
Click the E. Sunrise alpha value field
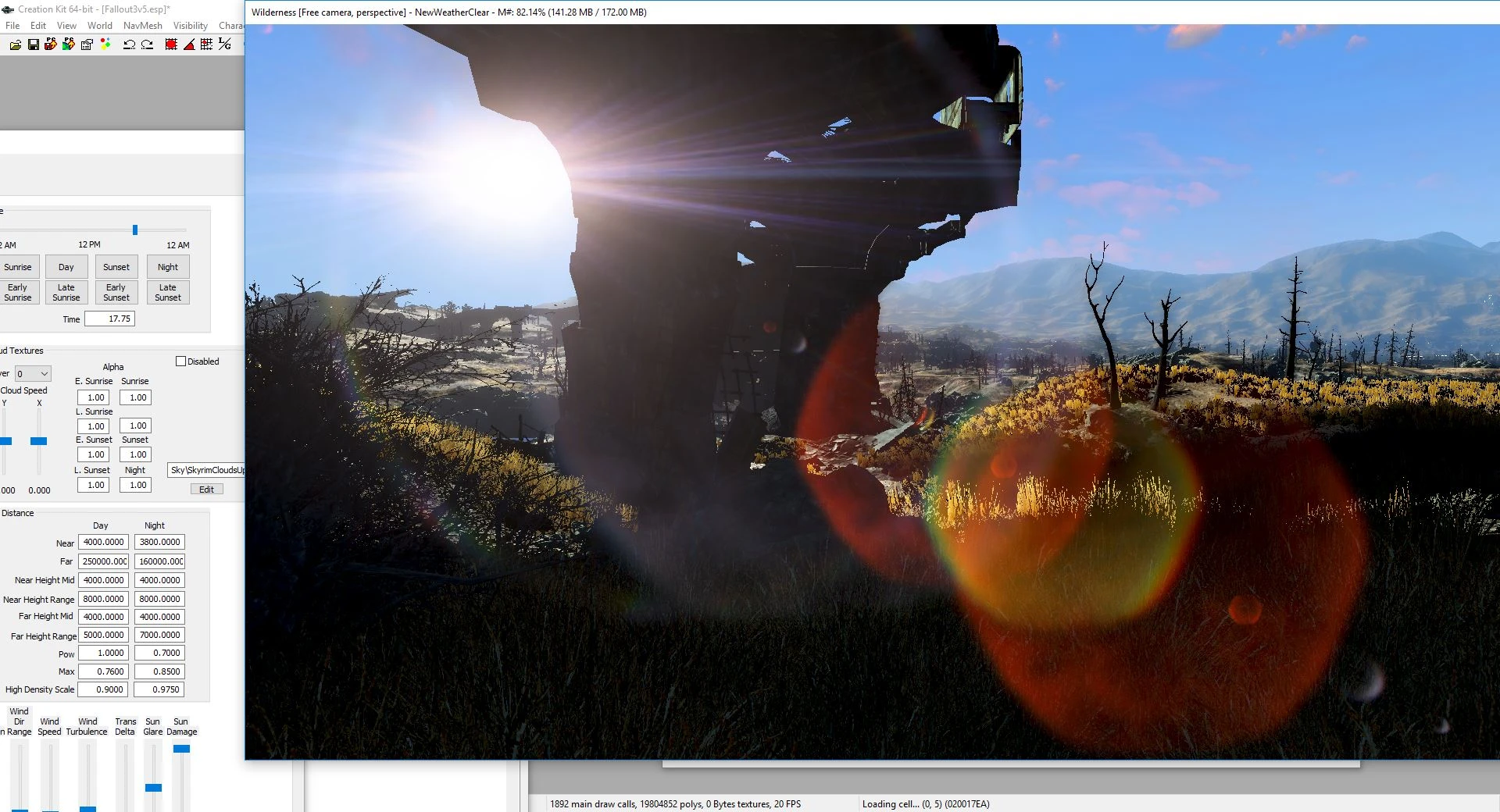tap(94, 397)
